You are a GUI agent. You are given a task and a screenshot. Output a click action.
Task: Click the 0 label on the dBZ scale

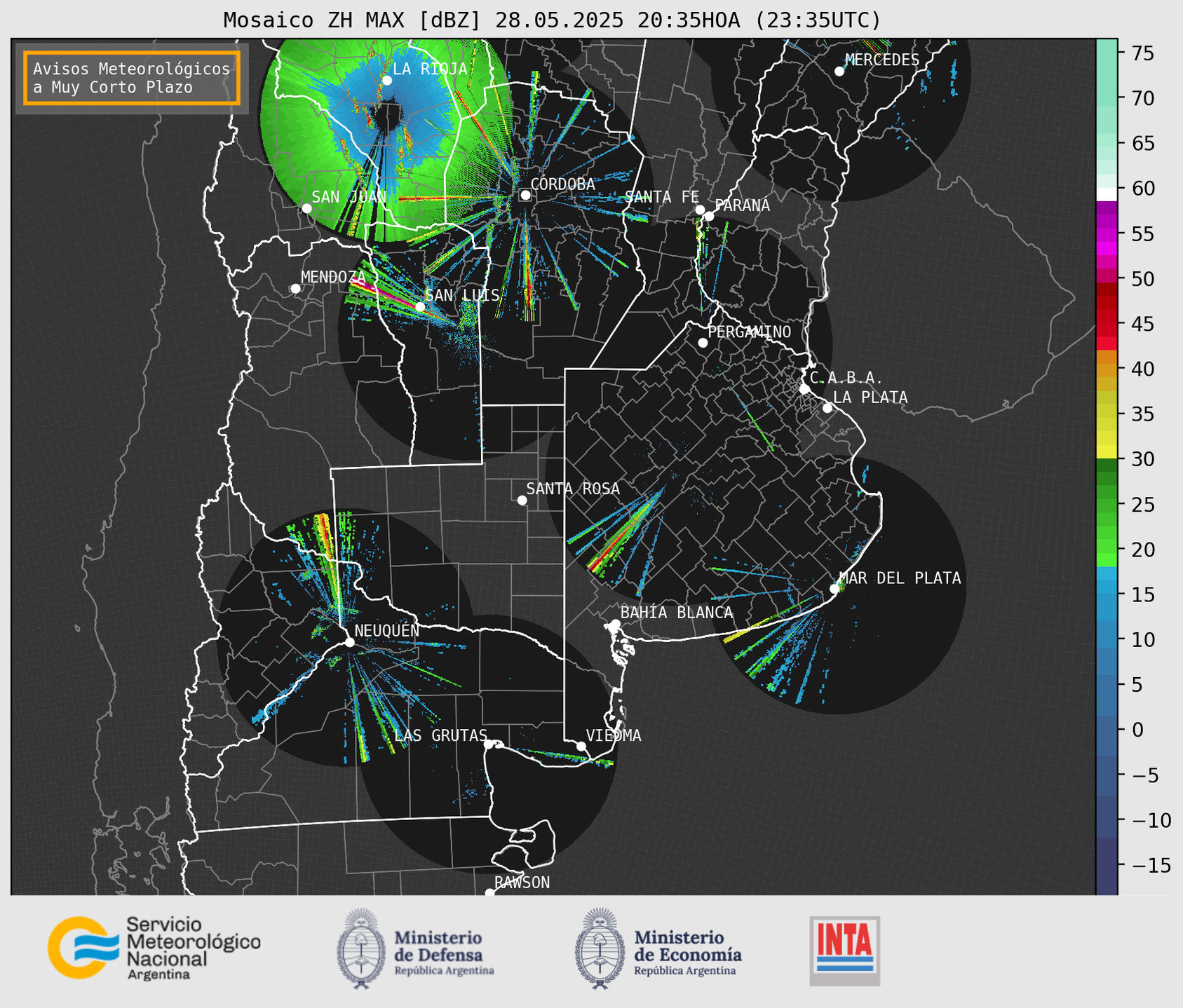coord(1137,730)
